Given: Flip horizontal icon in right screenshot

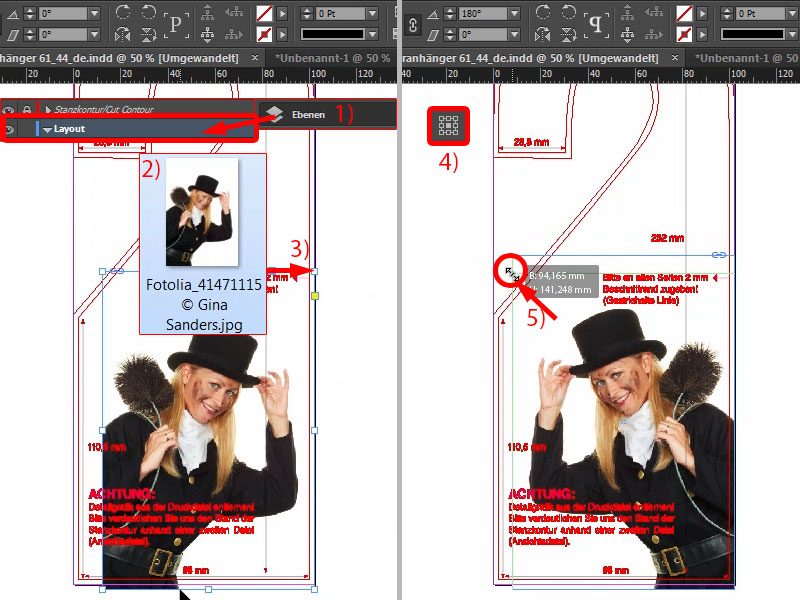Looking at the screenshot, I should coord(543,34).
